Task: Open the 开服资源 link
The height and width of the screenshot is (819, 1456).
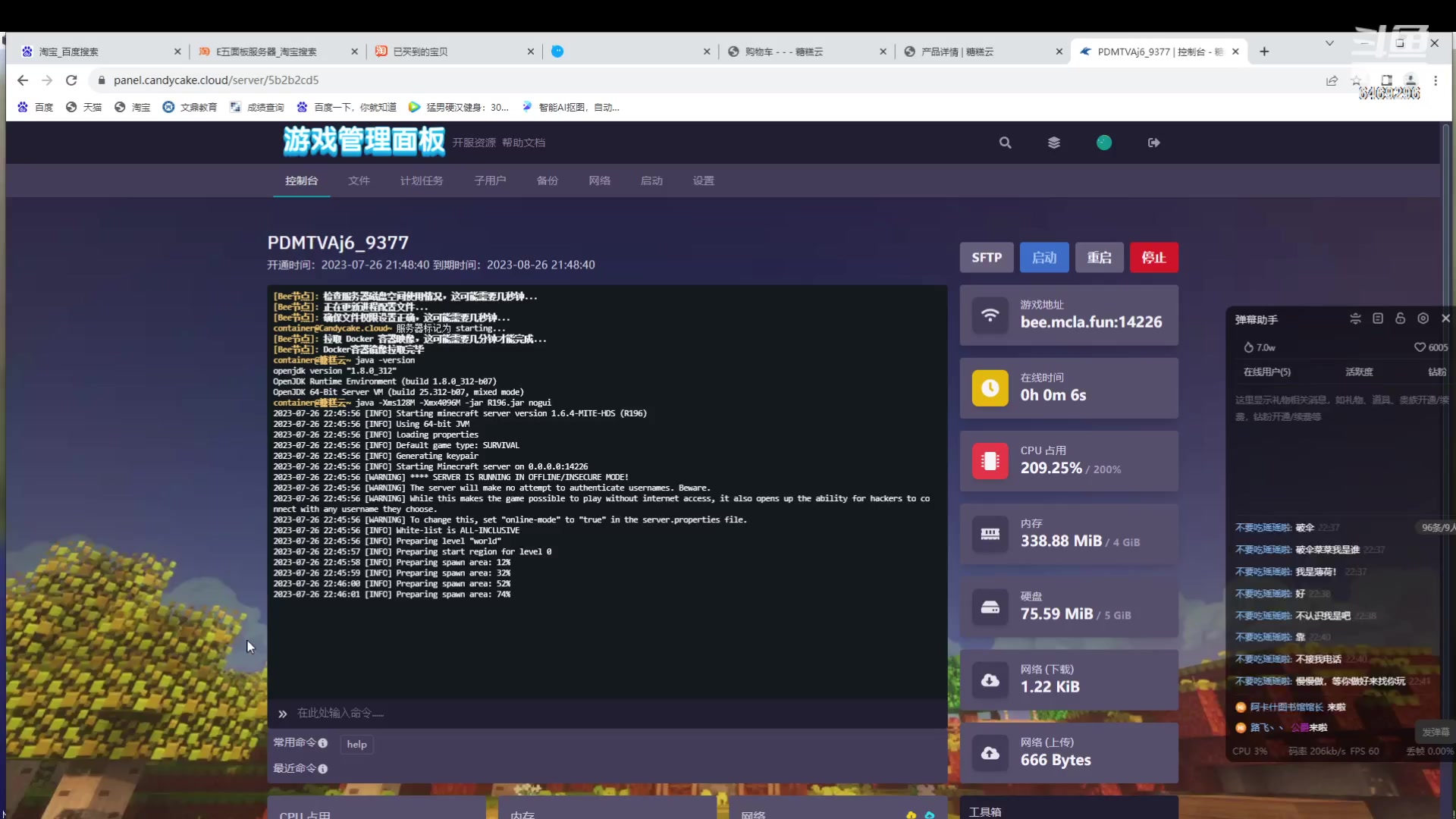Action: (x=474, y=143)
